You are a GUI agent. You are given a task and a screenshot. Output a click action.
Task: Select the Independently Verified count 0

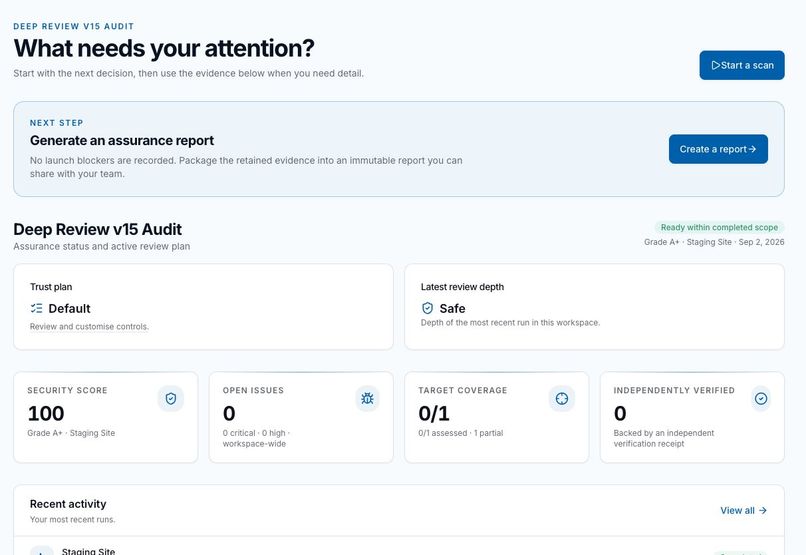pos(620,413)
